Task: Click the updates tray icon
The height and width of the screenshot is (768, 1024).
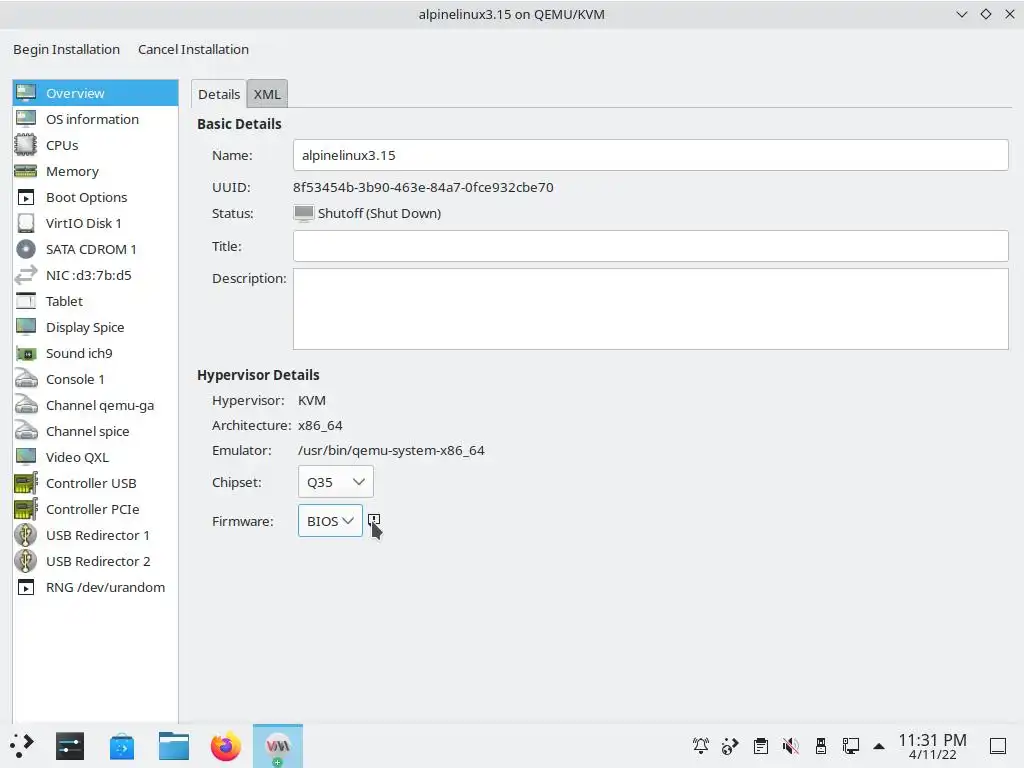Action: (730, 746)
